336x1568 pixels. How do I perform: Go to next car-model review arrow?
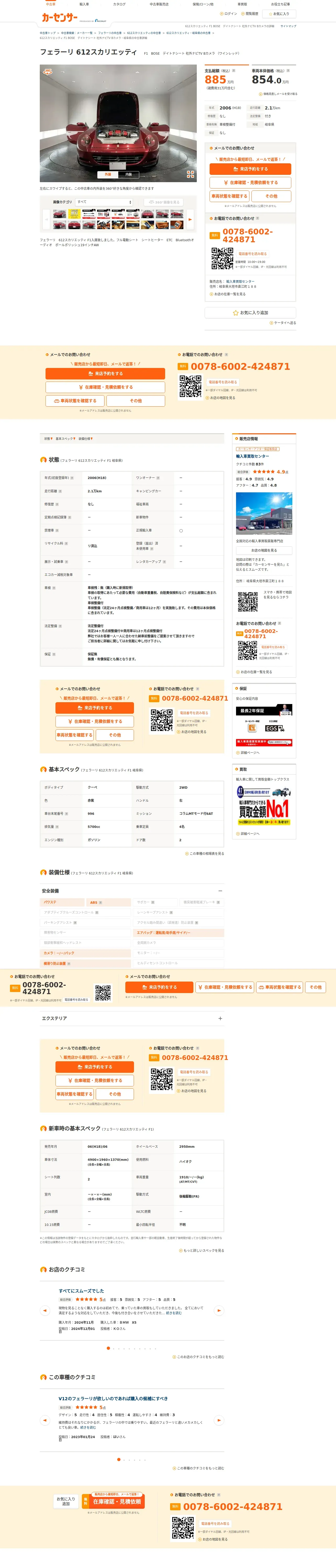219,1421
